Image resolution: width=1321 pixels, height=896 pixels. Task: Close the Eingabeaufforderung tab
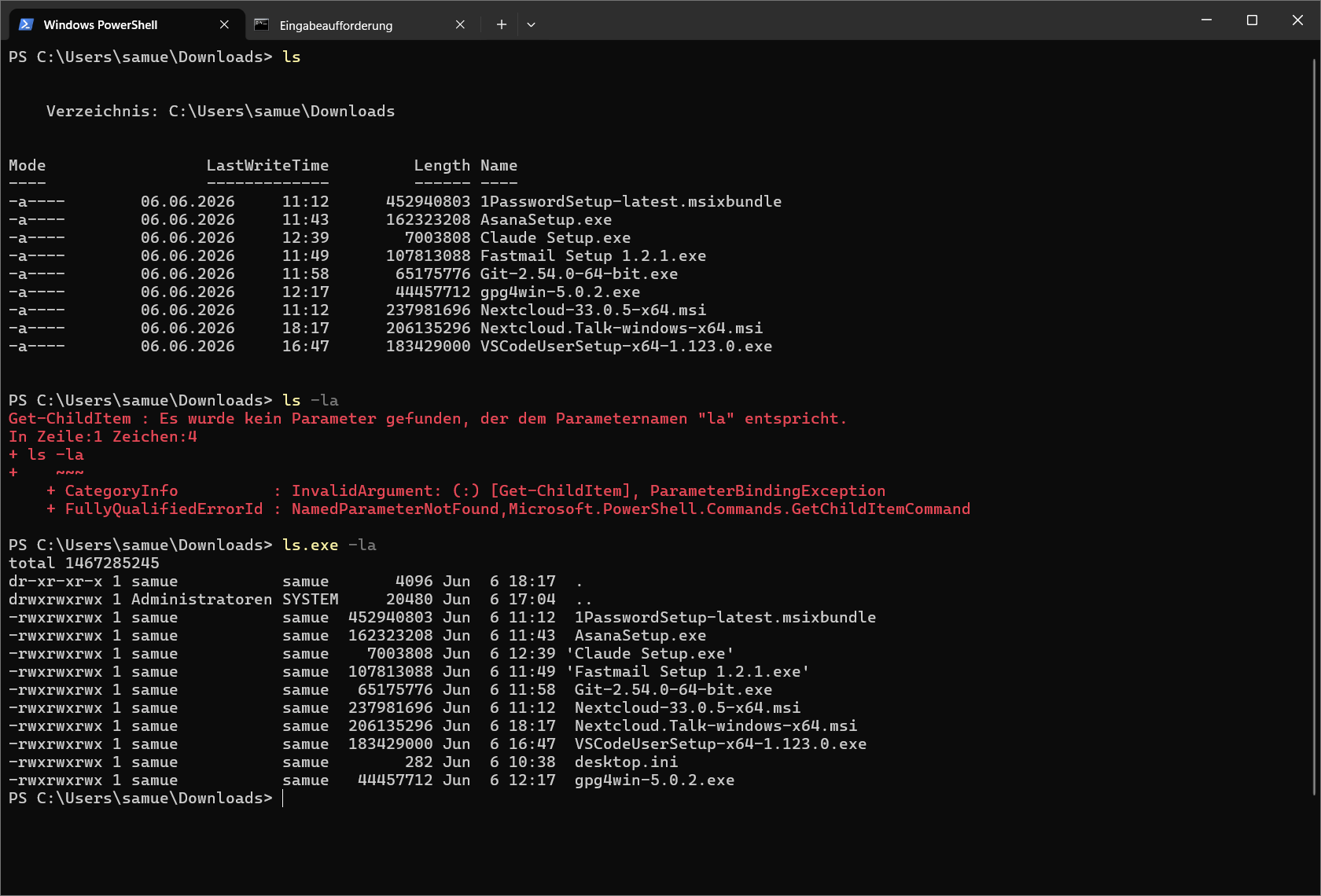pyautogui.click(x=460, y=24)
